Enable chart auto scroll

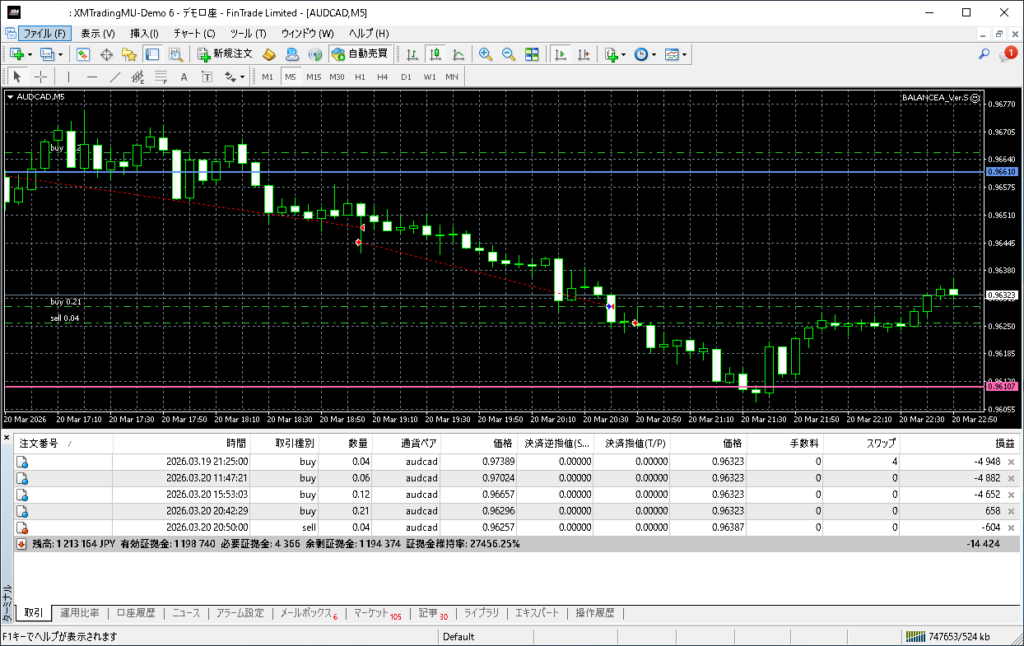[x=561, y=54]
